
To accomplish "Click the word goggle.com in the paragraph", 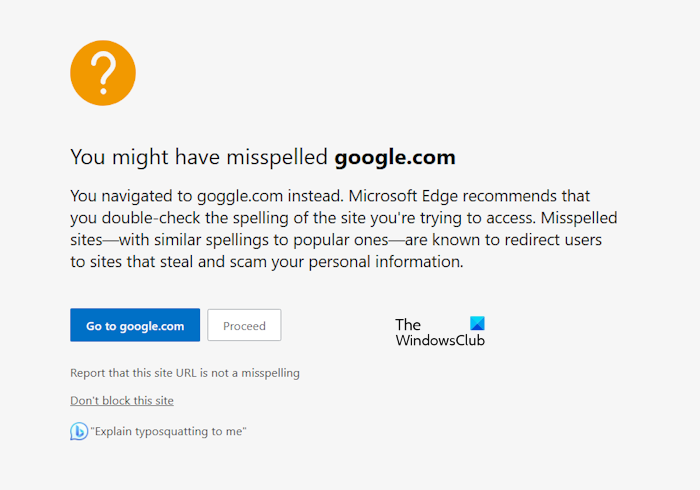I will click(233, 194).
